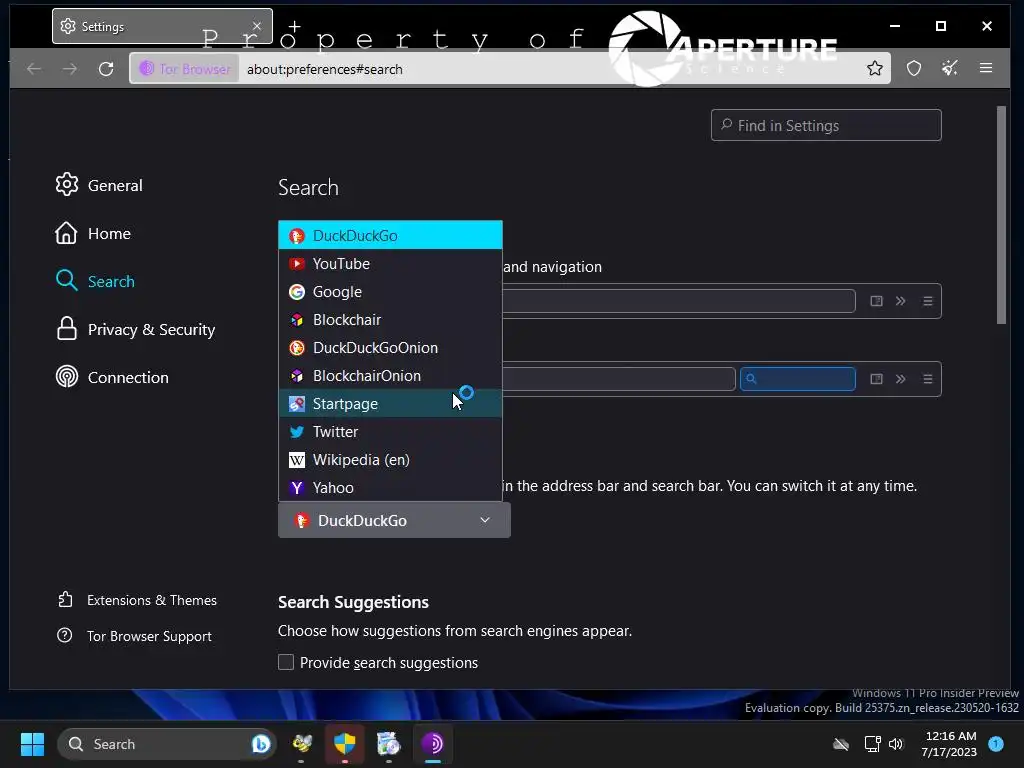This screenshot has height=768, width=1024.
Task: Bookmark this page with star icon
Action: [875, 69]
